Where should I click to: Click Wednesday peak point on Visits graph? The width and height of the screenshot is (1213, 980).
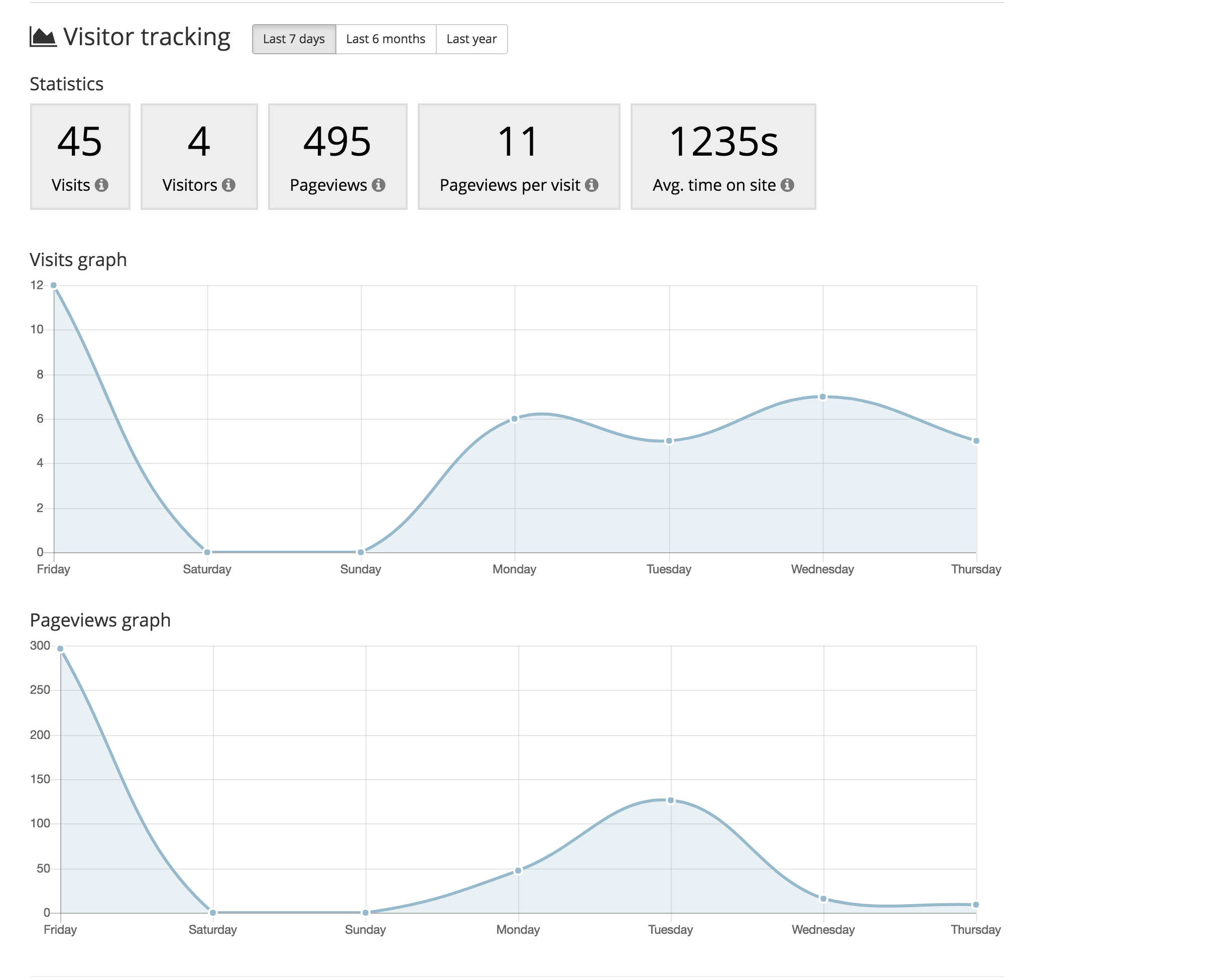[x=823, y=397]
